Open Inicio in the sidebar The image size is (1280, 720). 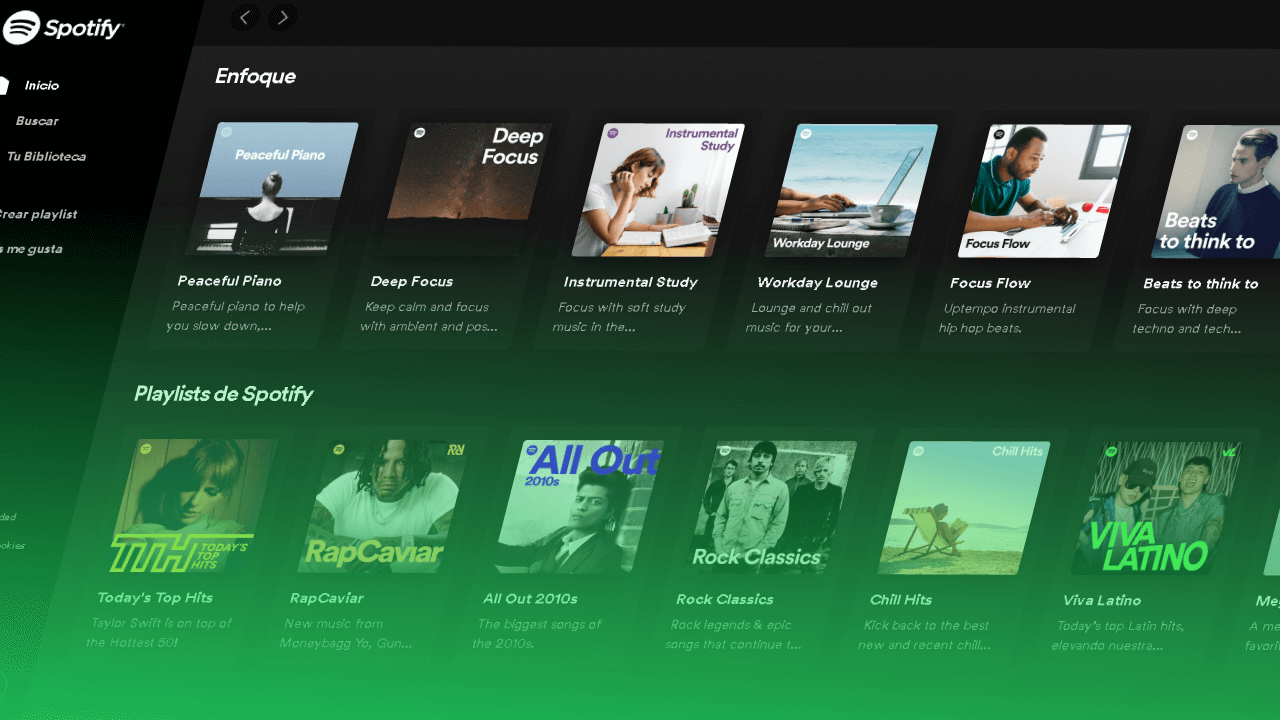[42, 86]
